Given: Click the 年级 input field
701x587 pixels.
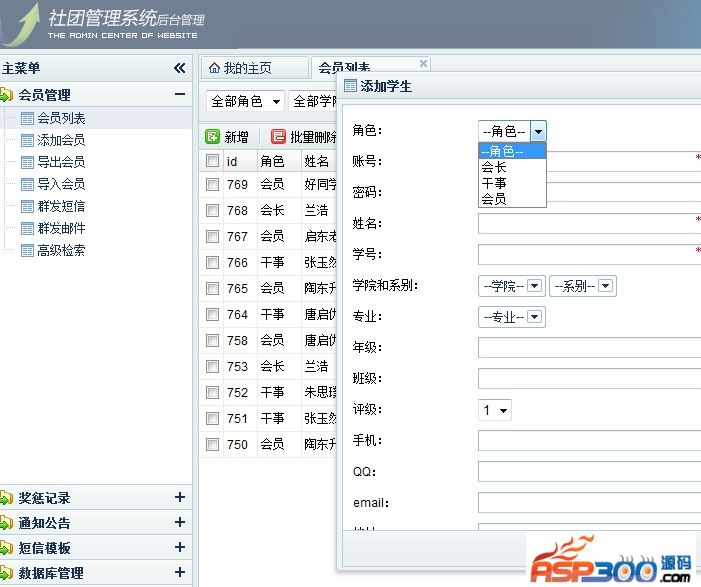Looking at the screenshot, I should (x=590, y=347).
